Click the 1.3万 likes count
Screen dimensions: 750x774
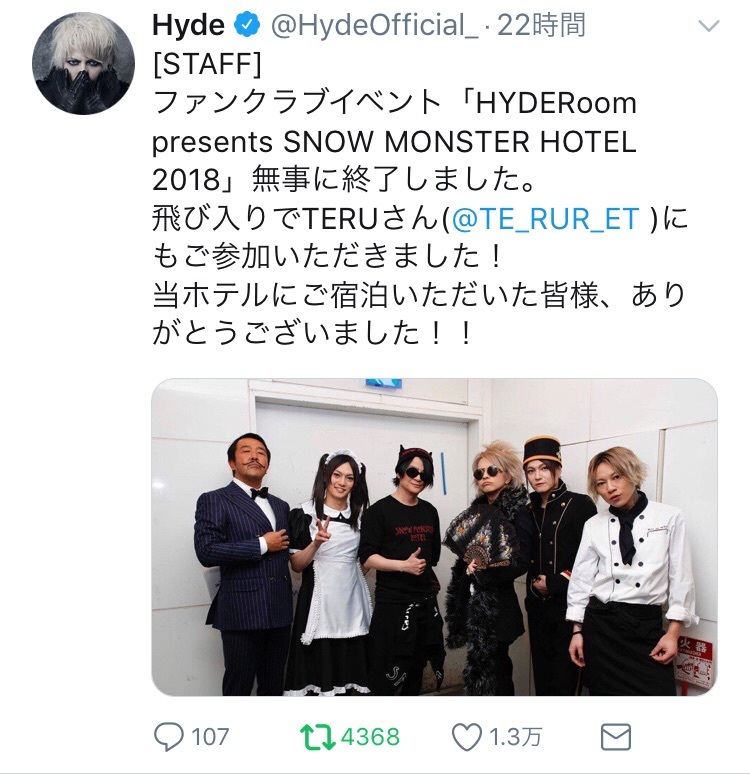pyautogui.click(x=515, y=737)
